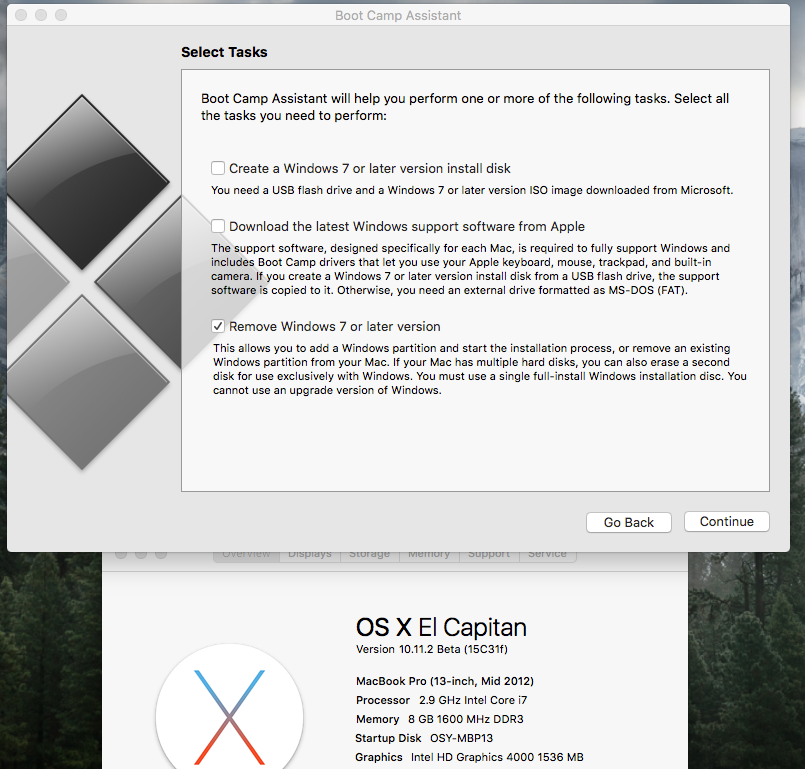Image resolution: width=805 pixels, height=769 pixels.
Task: Enable Create a Windows 7 install disk checkbox
Action: click(218, 168)
